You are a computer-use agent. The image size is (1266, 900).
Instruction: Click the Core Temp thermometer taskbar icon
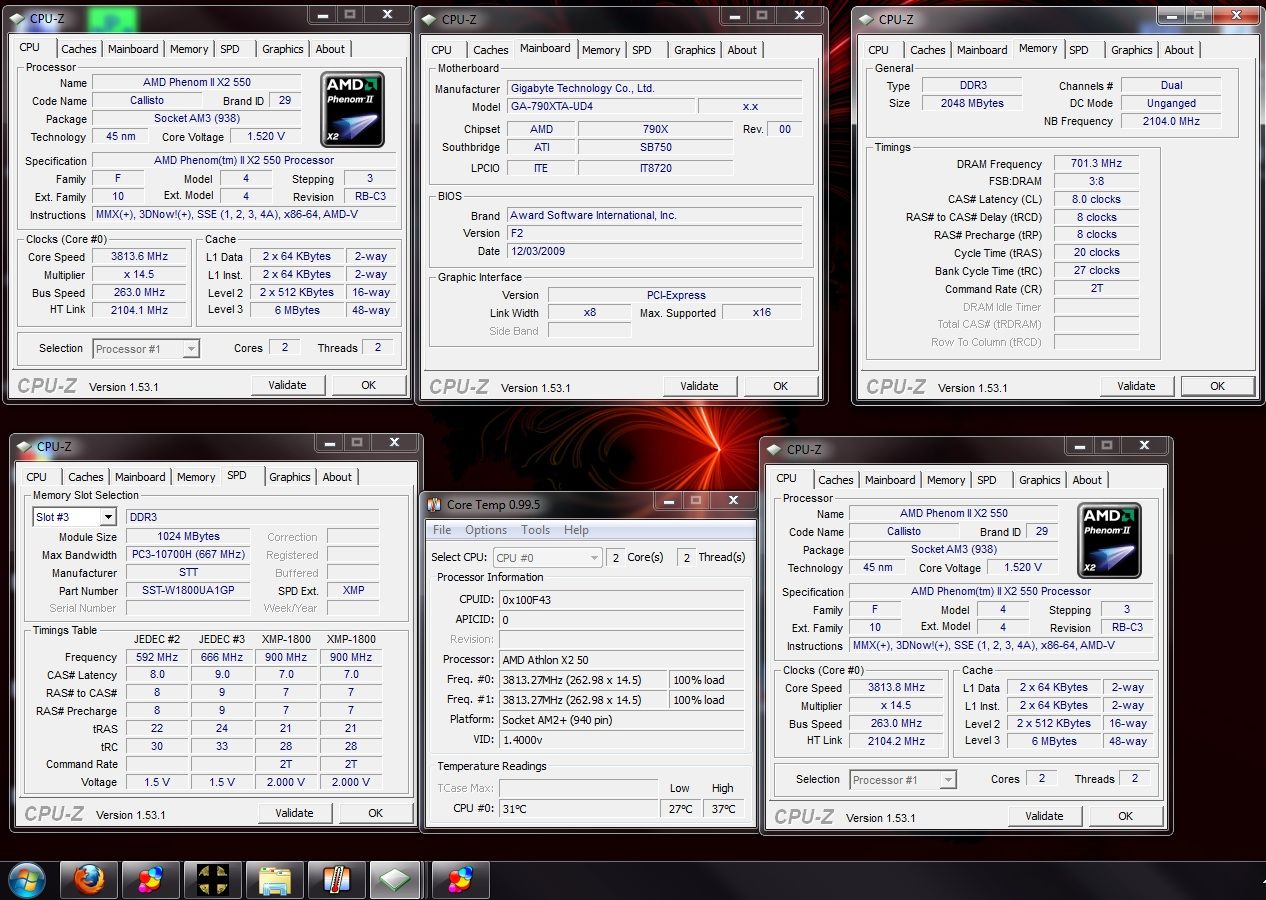click(336, 880)
